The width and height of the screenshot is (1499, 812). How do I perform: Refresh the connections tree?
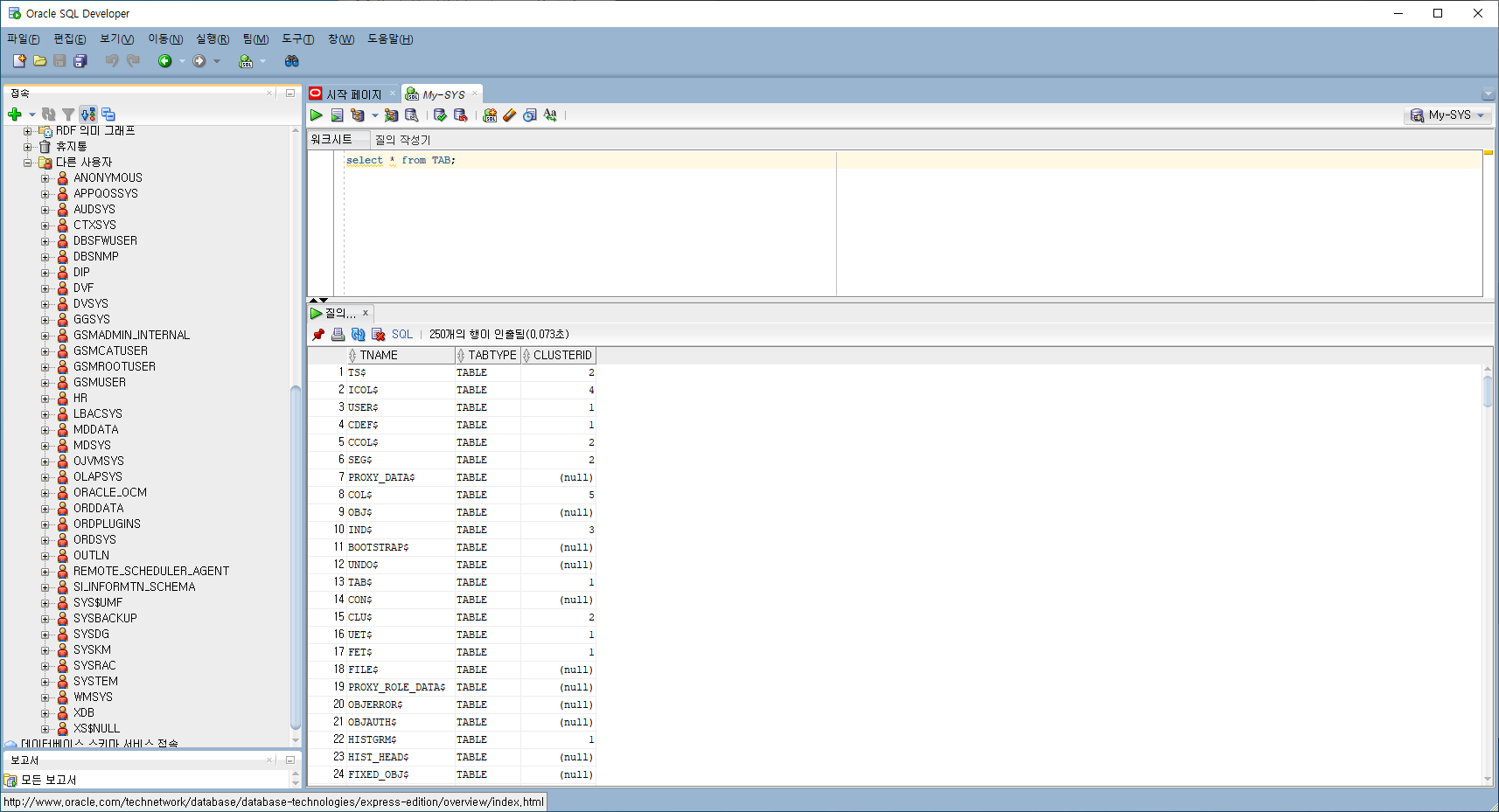tap(49, 115)
